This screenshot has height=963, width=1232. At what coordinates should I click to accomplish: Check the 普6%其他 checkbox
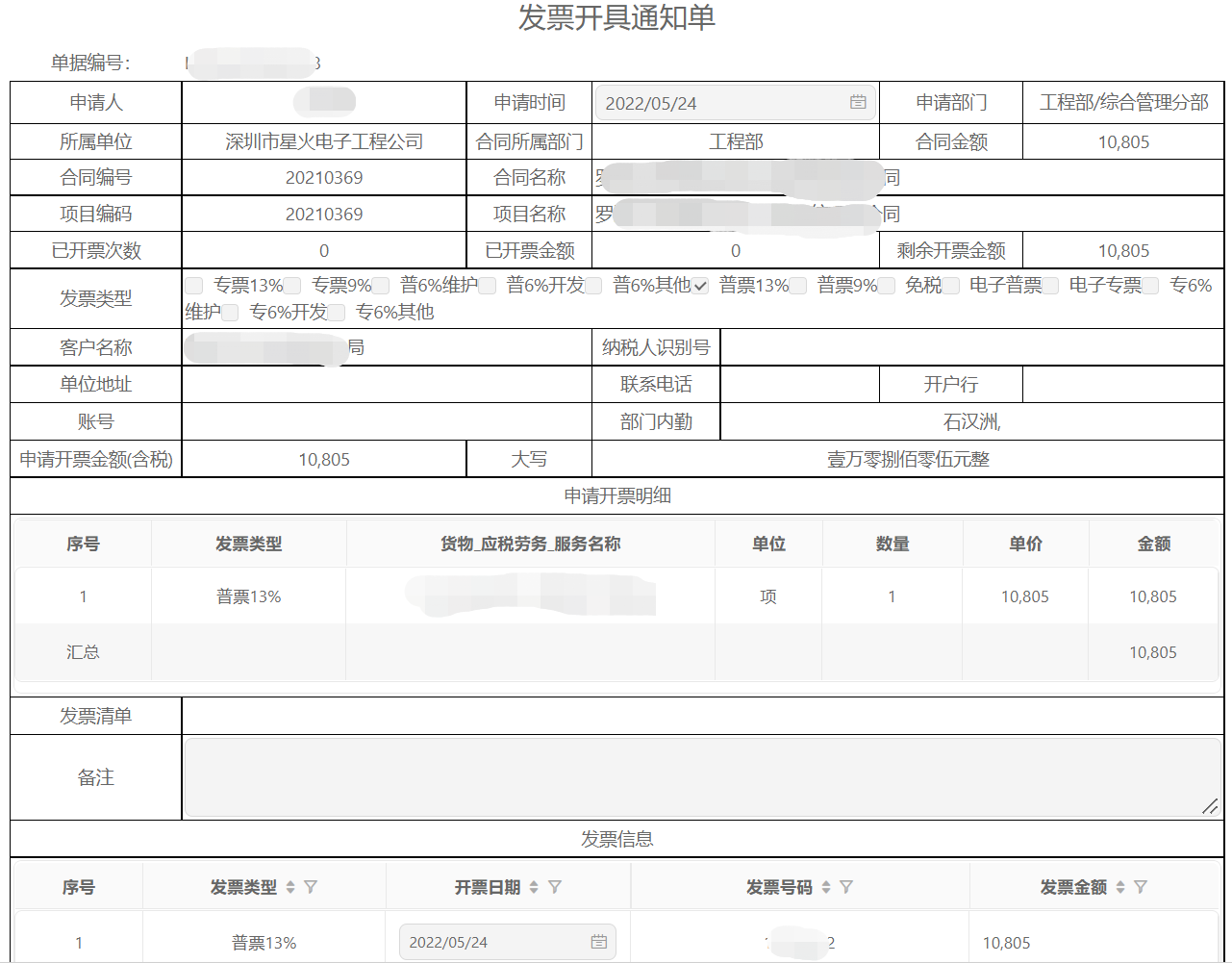click(593, 286)
